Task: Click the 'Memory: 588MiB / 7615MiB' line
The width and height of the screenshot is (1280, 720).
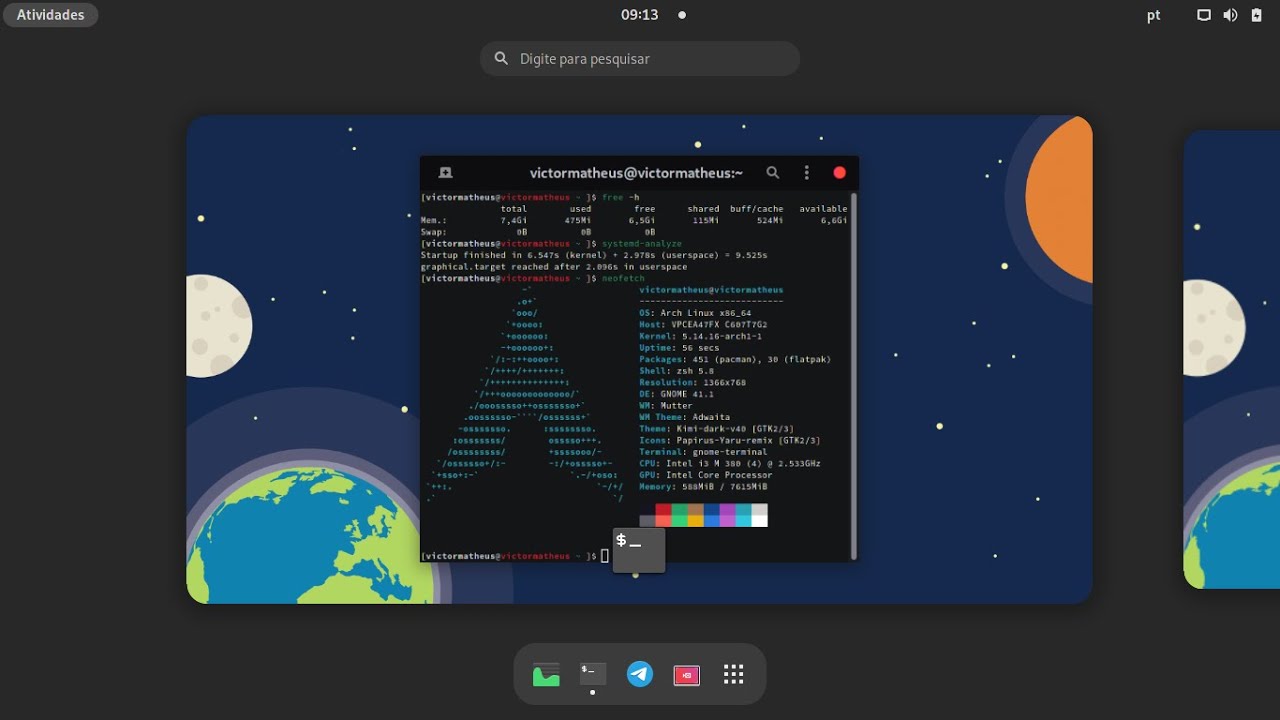Action: (x=703, y=487)
